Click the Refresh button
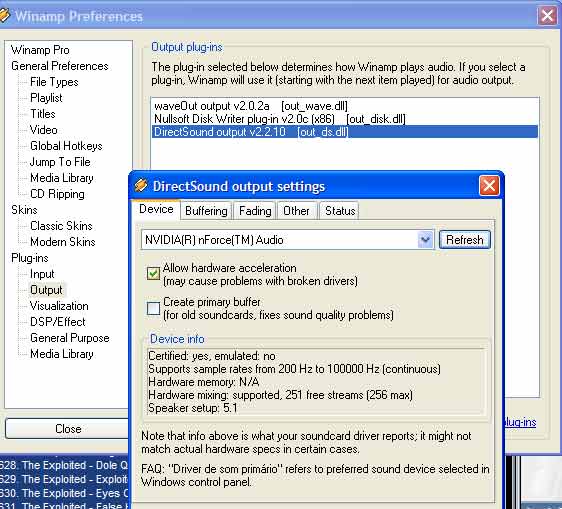This screenshot has height=509, width=562. tap(465, 239)
